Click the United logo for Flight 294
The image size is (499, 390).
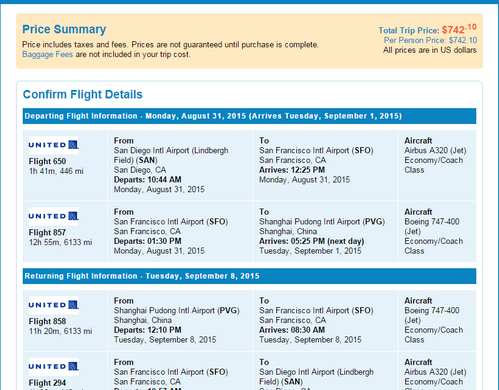pos(54,367)
